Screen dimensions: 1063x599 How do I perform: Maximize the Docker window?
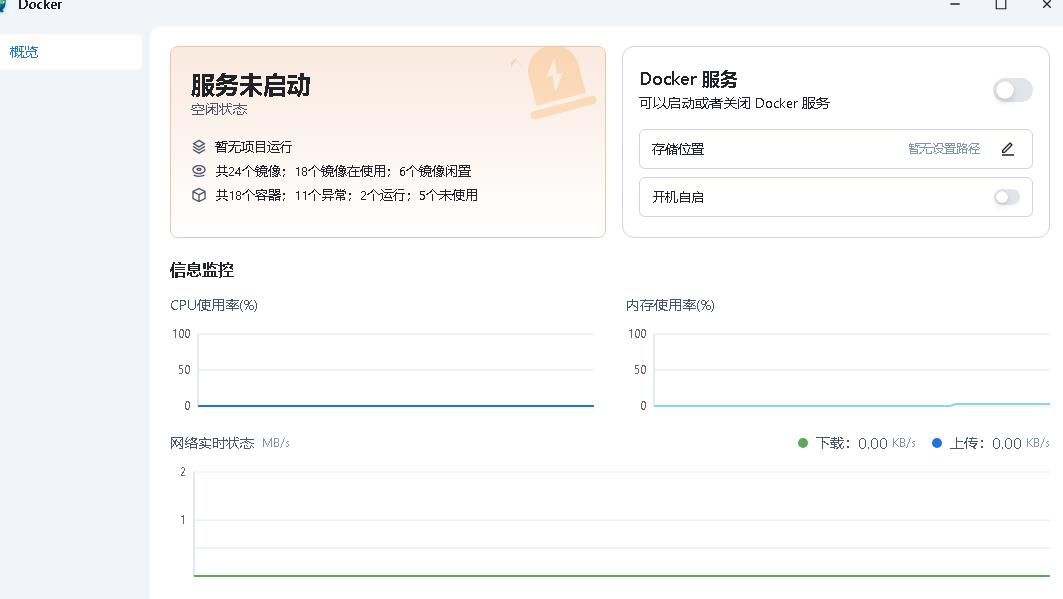point(1000,6)
